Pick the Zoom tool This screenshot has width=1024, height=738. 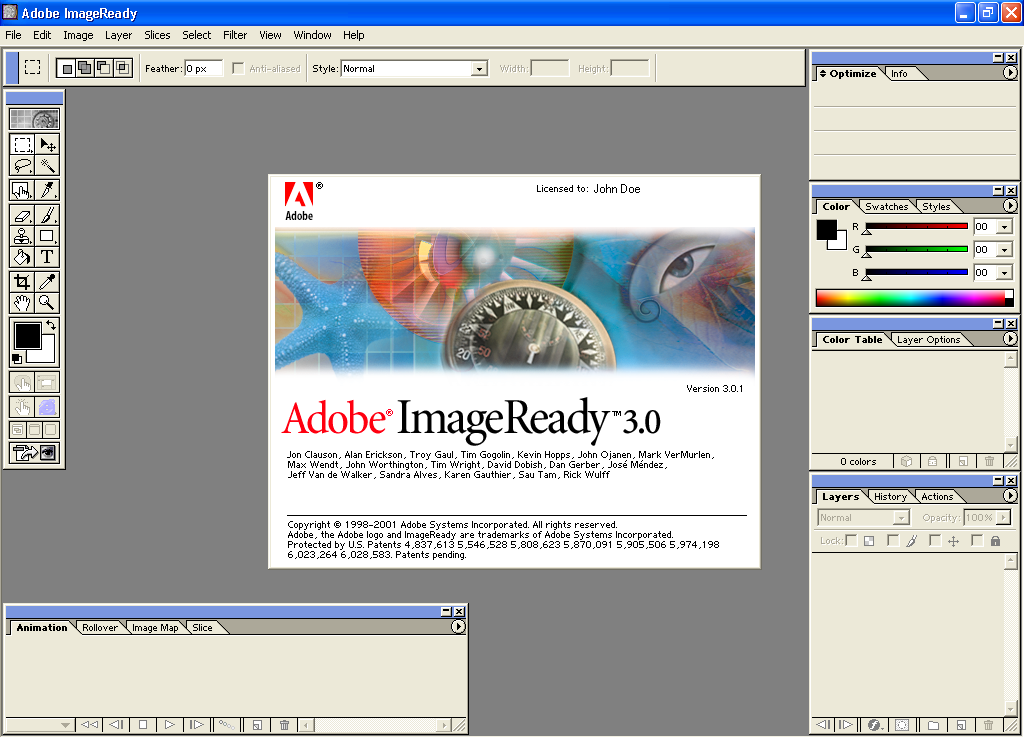(47, 302)
